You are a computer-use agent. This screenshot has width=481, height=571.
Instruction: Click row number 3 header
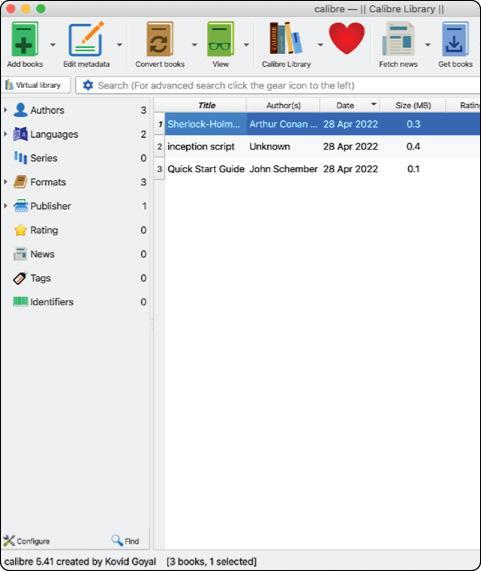(159, 169)
